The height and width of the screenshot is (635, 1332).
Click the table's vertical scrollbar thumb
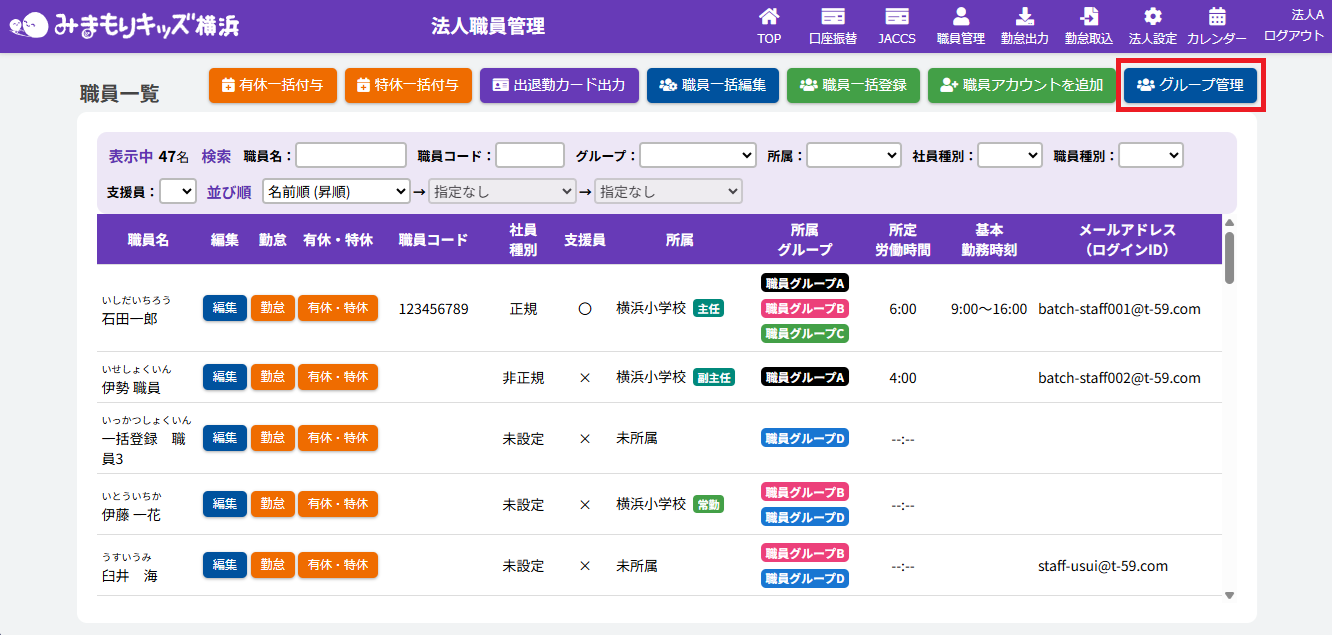pyautogui.click(x=1229, y=258)
